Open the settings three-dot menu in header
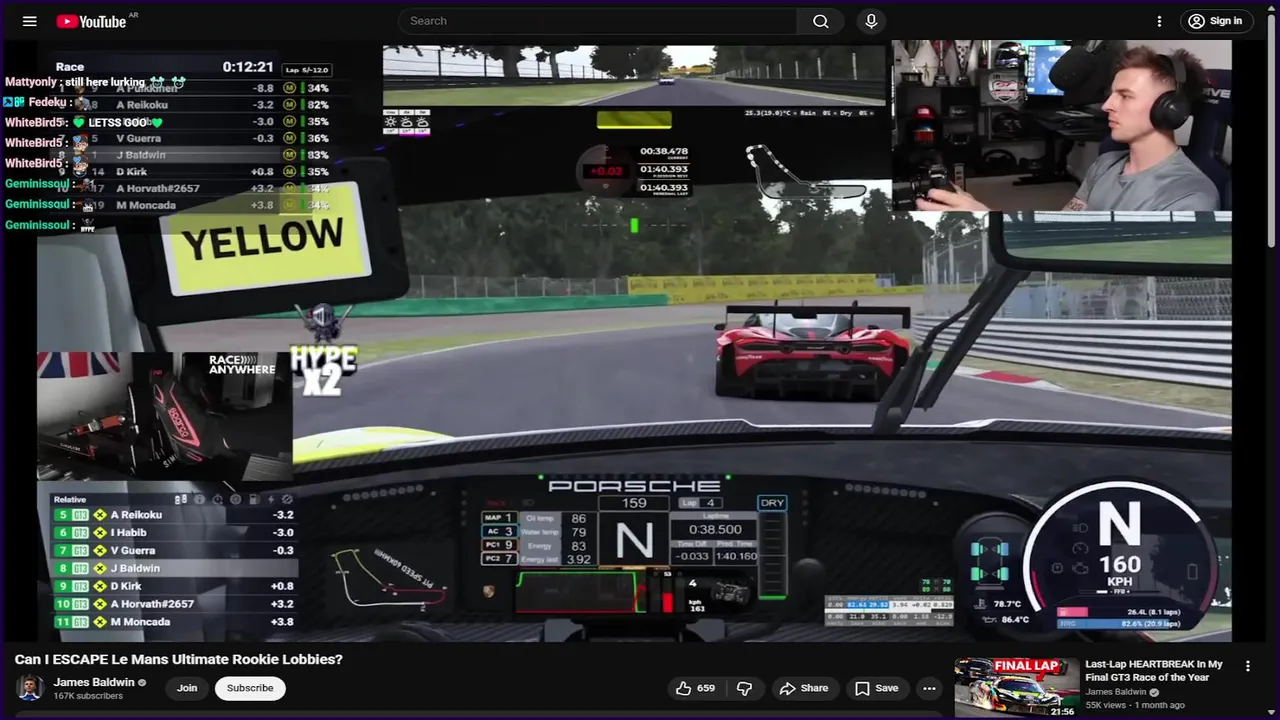 coord(1159,21)
